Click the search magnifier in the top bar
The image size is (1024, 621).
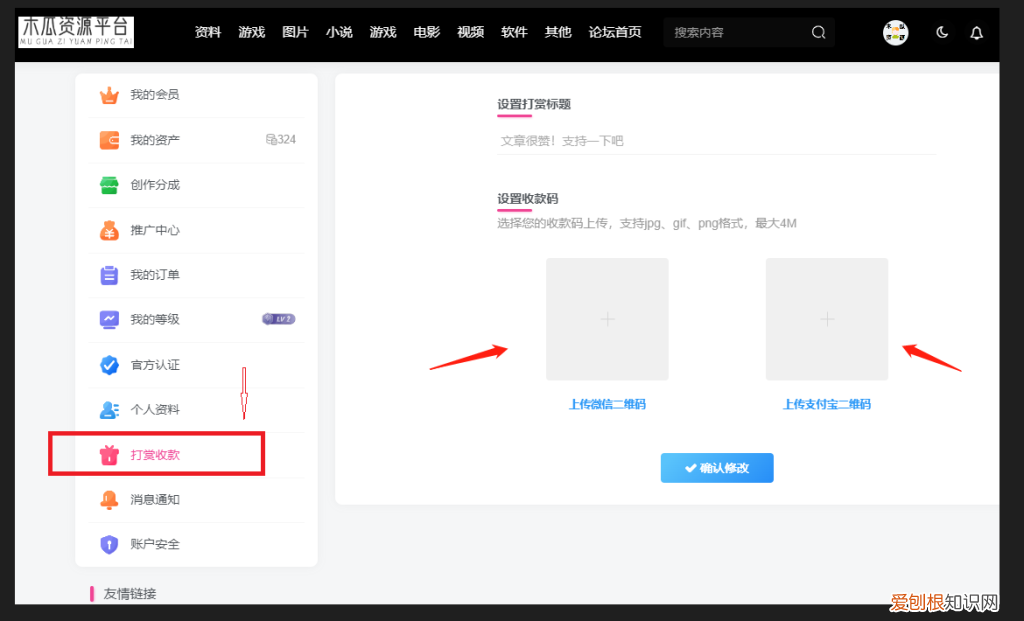pos(818,32)
